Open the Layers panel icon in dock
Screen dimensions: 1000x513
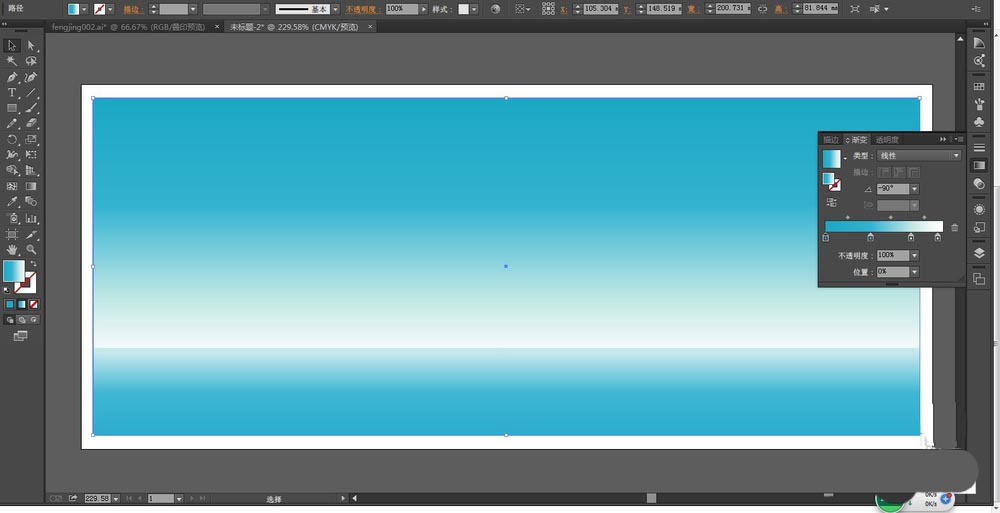(979, 253)
